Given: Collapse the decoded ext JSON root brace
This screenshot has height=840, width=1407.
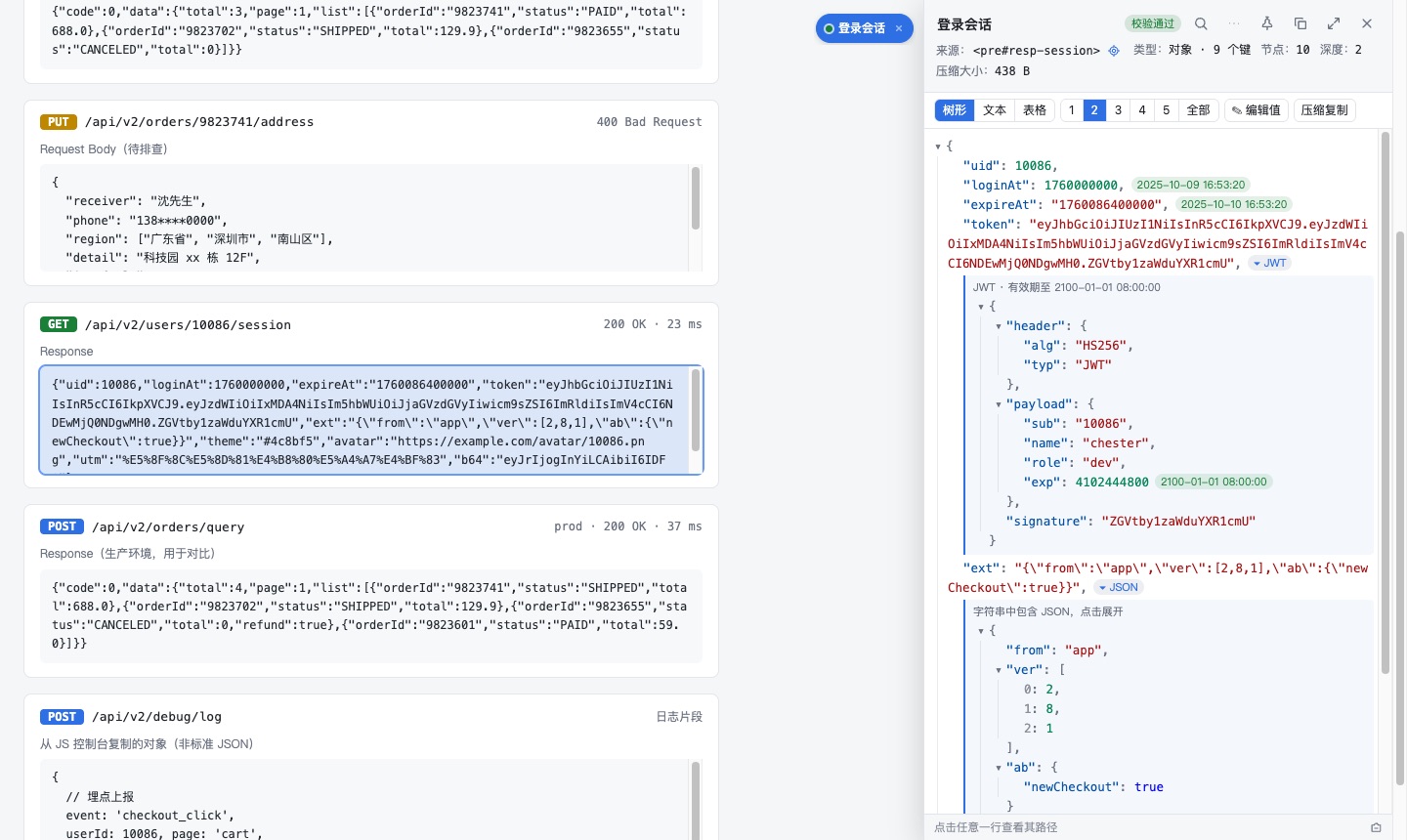Looking at the screenshot, I should click(x=981, y=631).
